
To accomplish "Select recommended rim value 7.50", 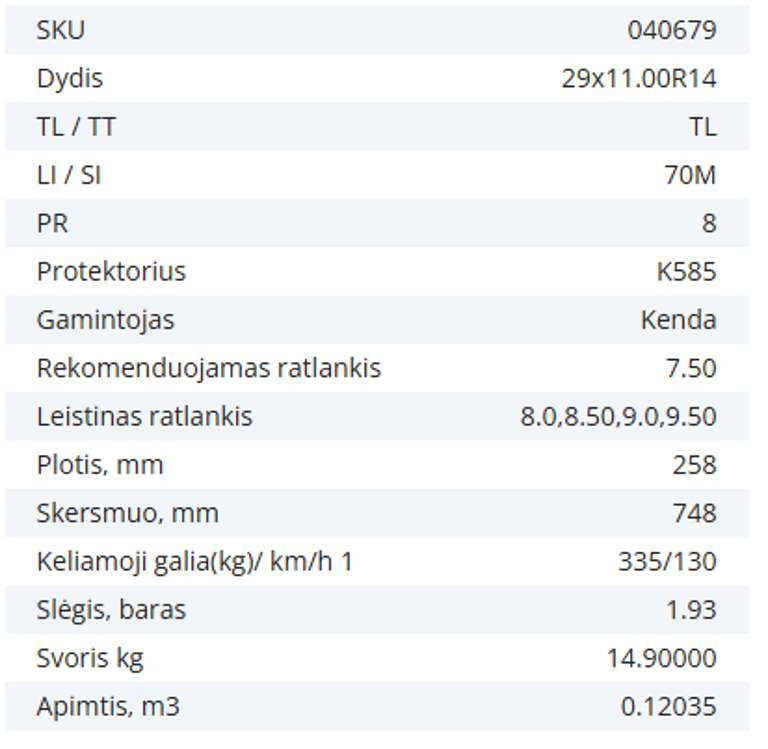I will [x=691, y=368].
